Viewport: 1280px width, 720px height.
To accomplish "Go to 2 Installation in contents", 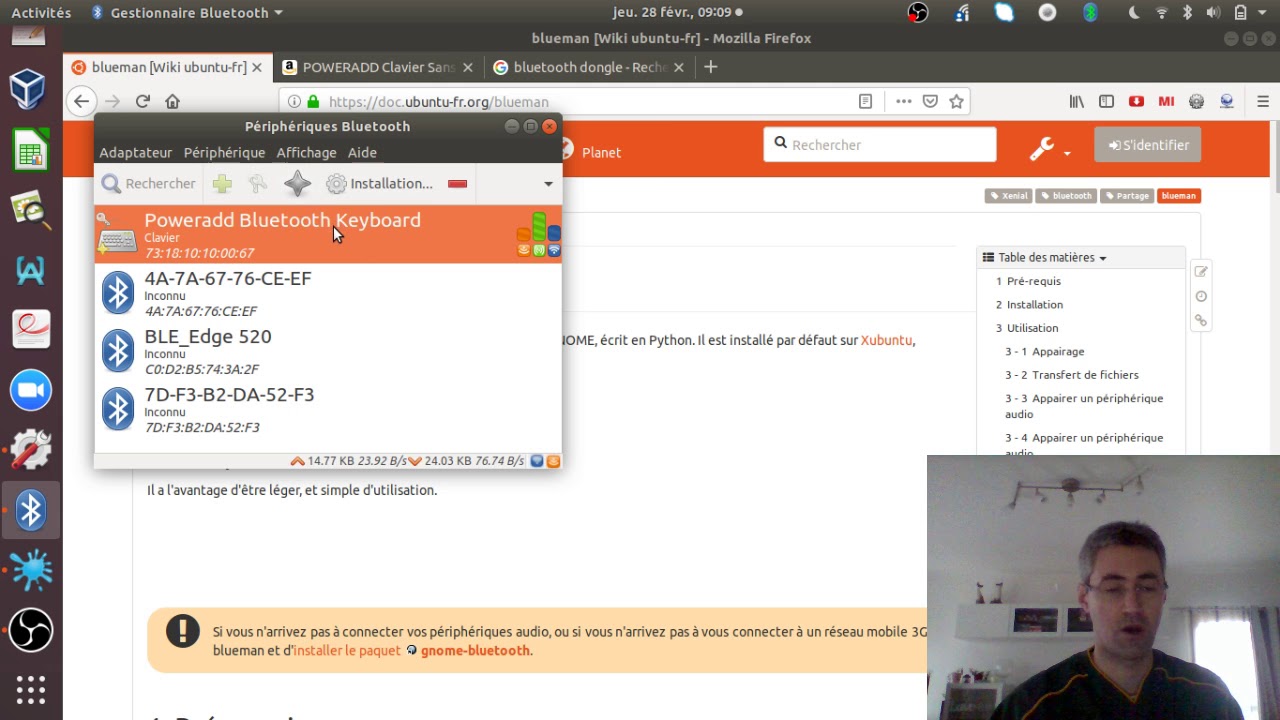I will pyautogui.click(x=1029, y=305).
